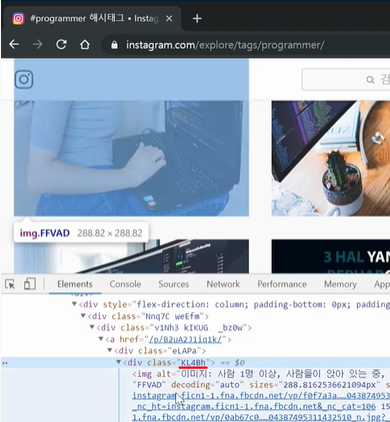
Task: Click the search magnifier icon on Instagram
Action: click(x=370, y=80)
